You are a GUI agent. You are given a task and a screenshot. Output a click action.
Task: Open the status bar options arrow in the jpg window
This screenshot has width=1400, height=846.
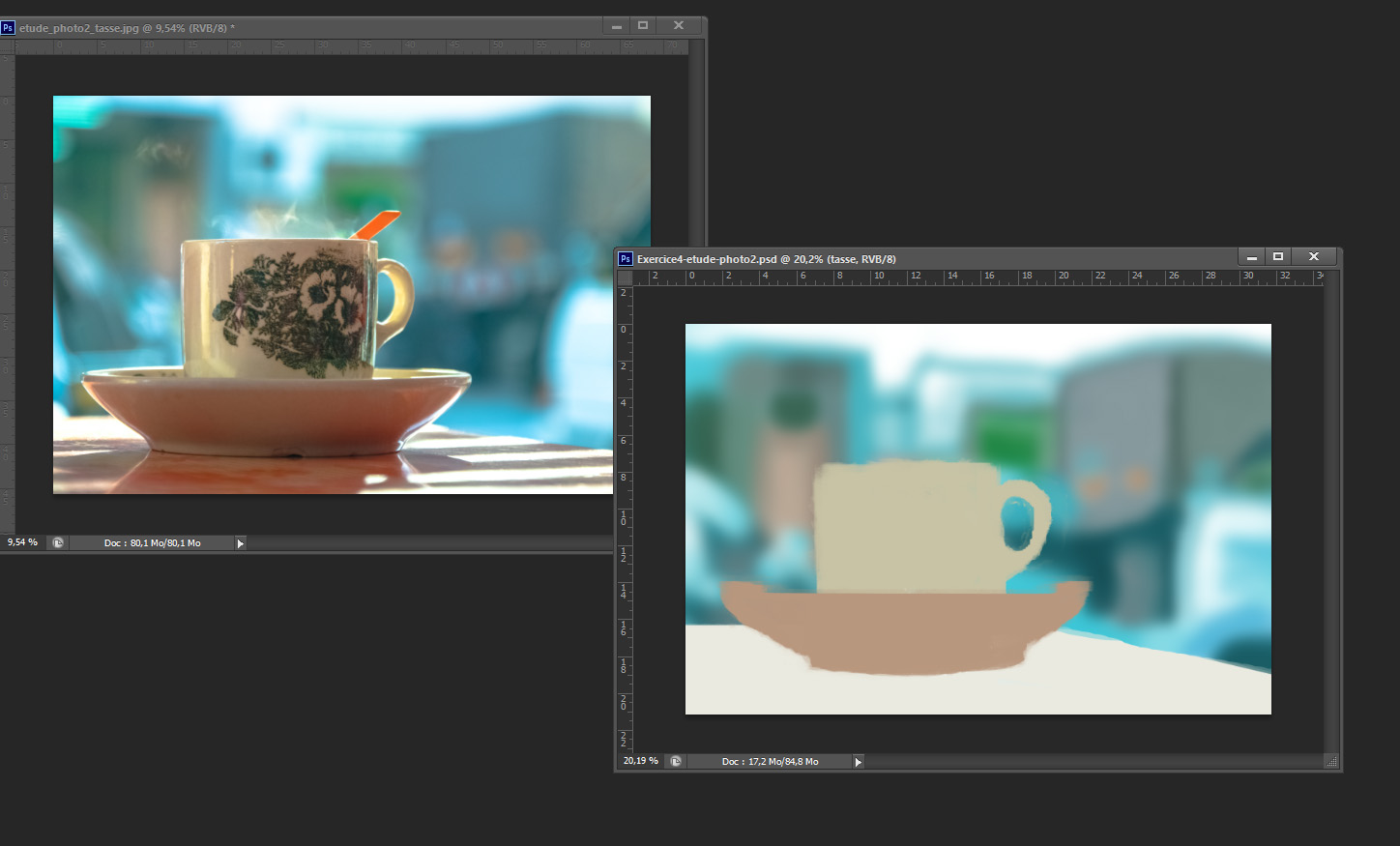[240, 542]
